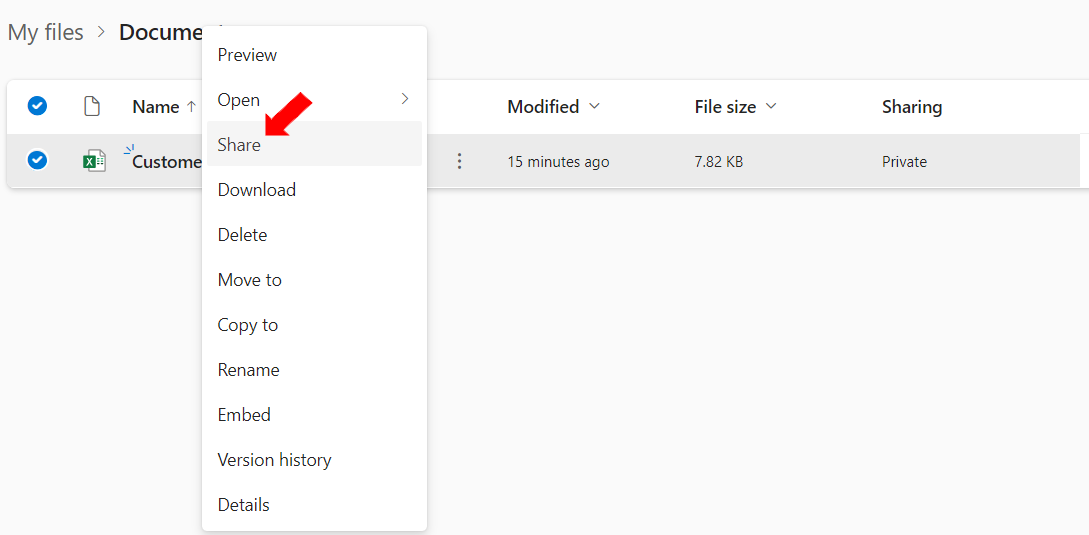
Task: Toggle the select-all checkbox in header
Action: [x=37, y=106]
